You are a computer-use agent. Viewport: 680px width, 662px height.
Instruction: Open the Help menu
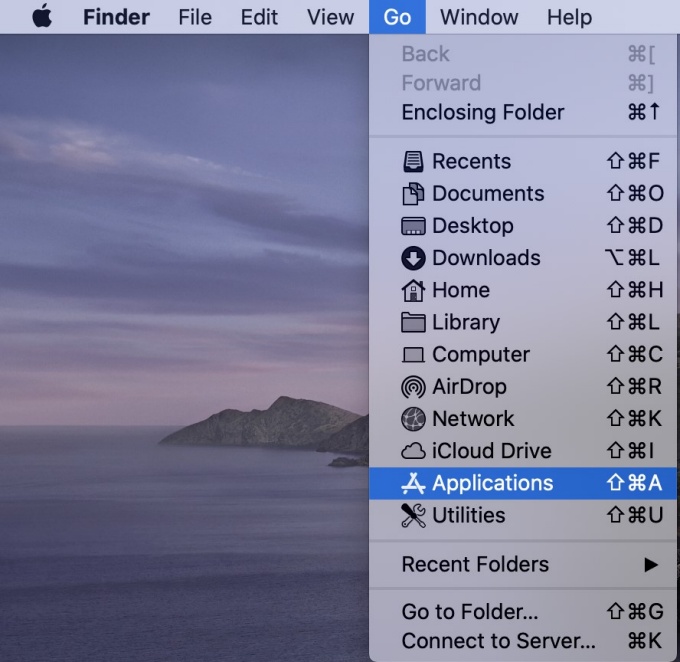coord(569,17)
